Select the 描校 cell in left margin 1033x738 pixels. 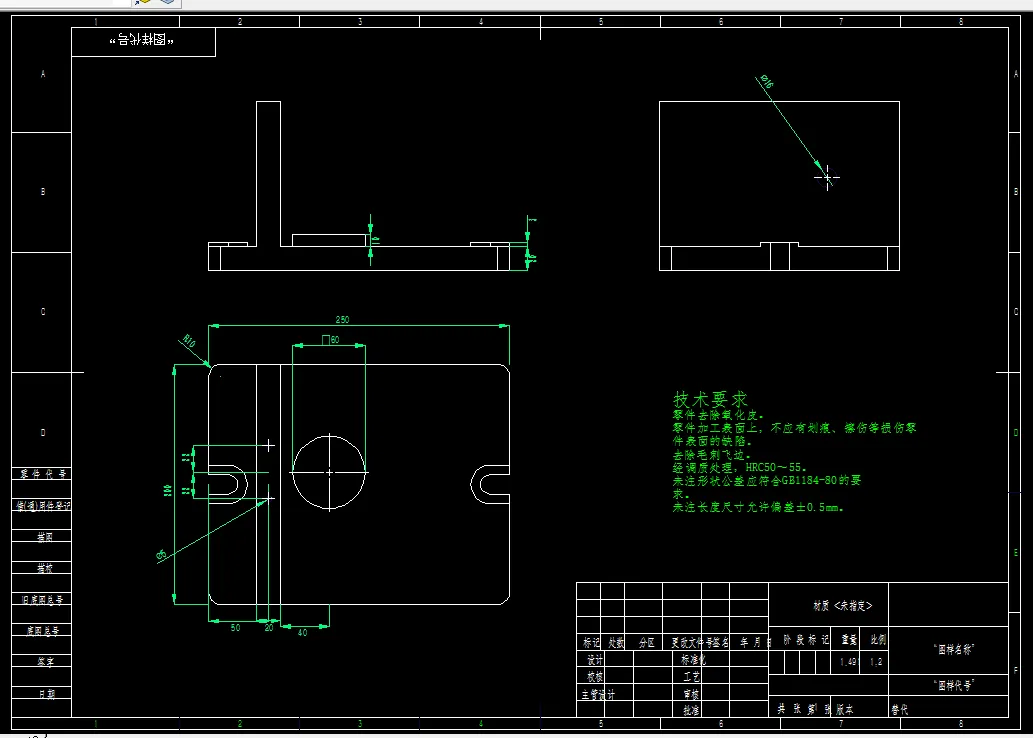[x=42, y=568]
